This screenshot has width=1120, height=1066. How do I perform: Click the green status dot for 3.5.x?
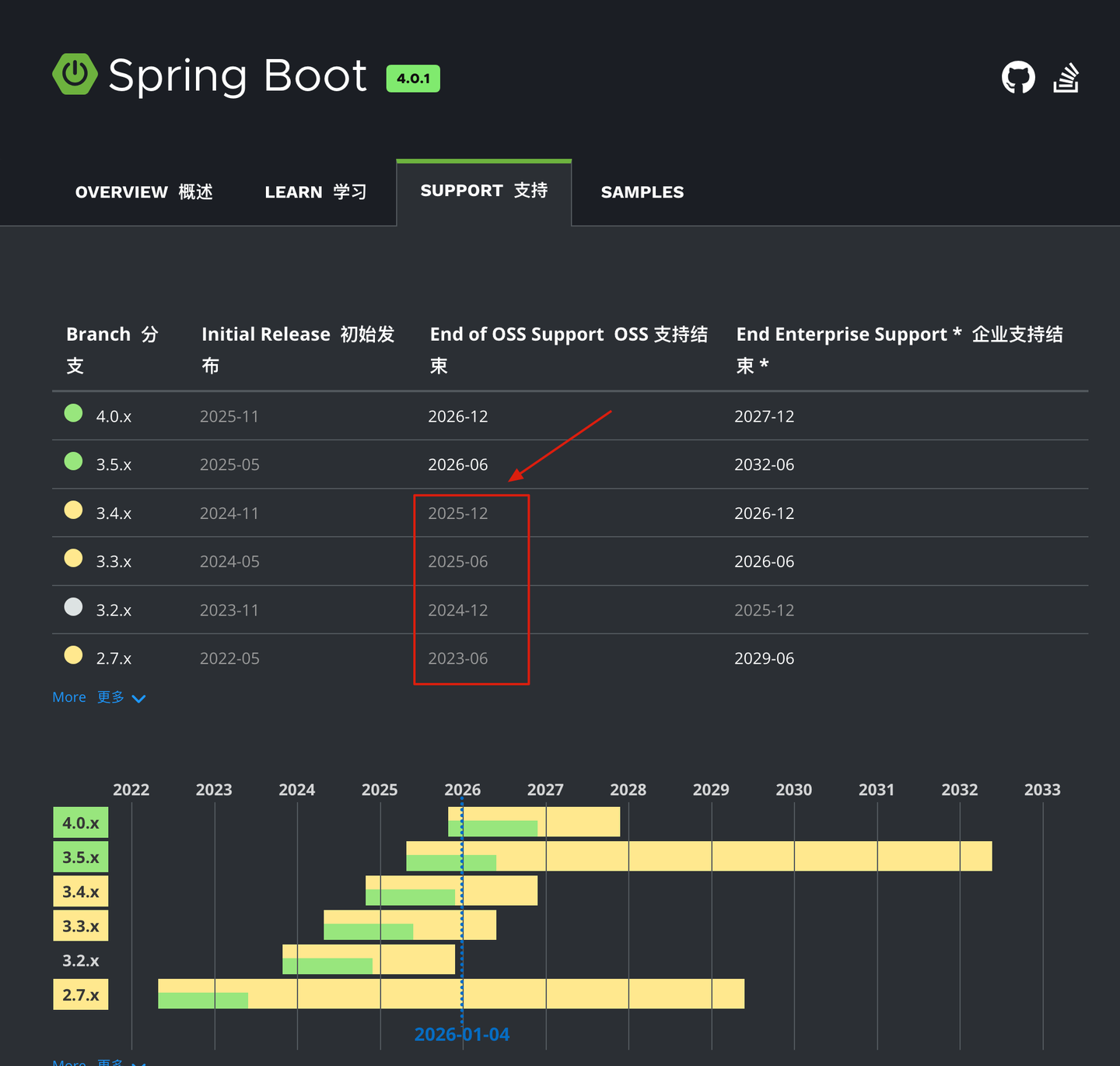coord(73,461)
